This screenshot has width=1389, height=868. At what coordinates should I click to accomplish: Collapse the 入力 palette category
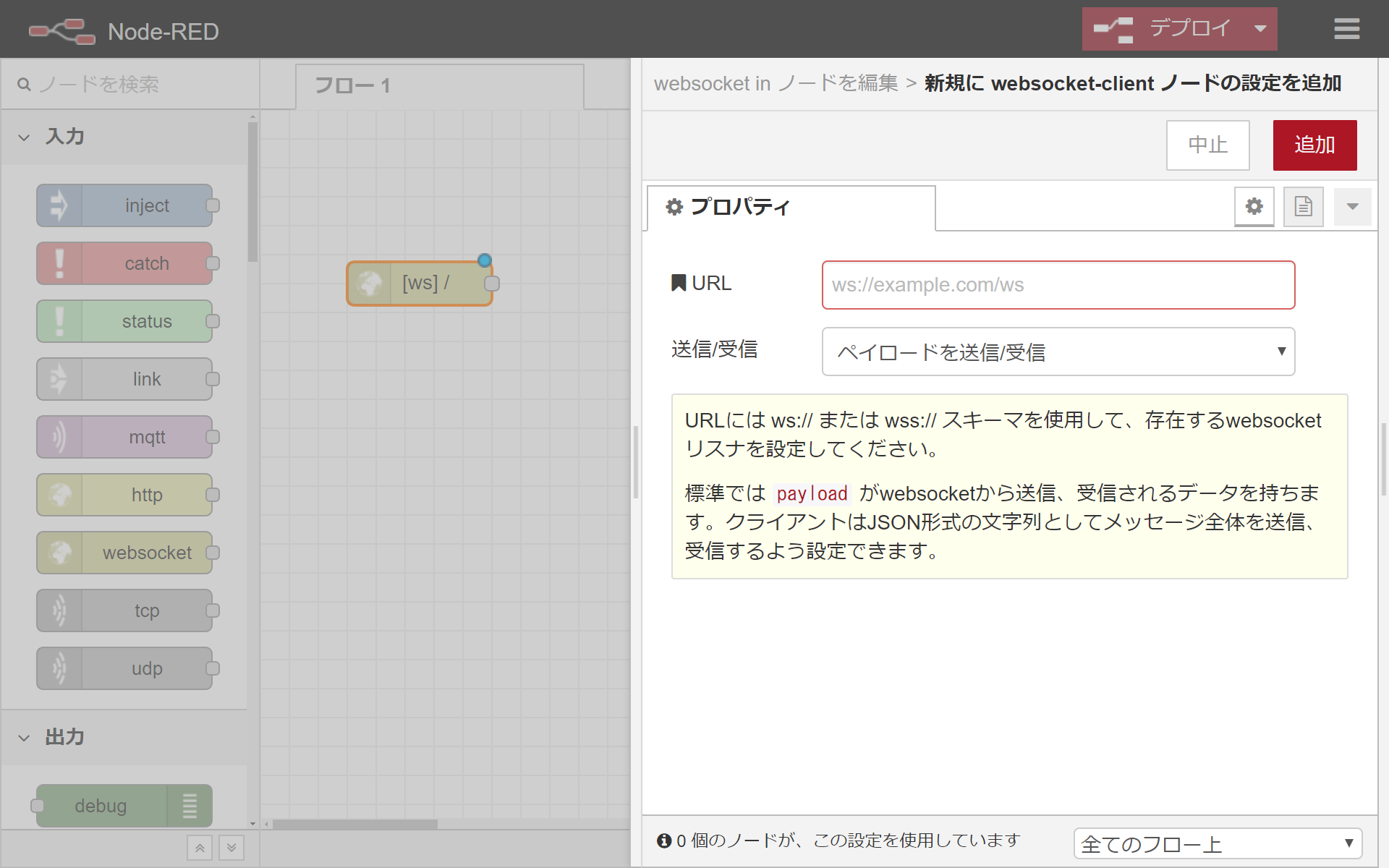(64, 137)
